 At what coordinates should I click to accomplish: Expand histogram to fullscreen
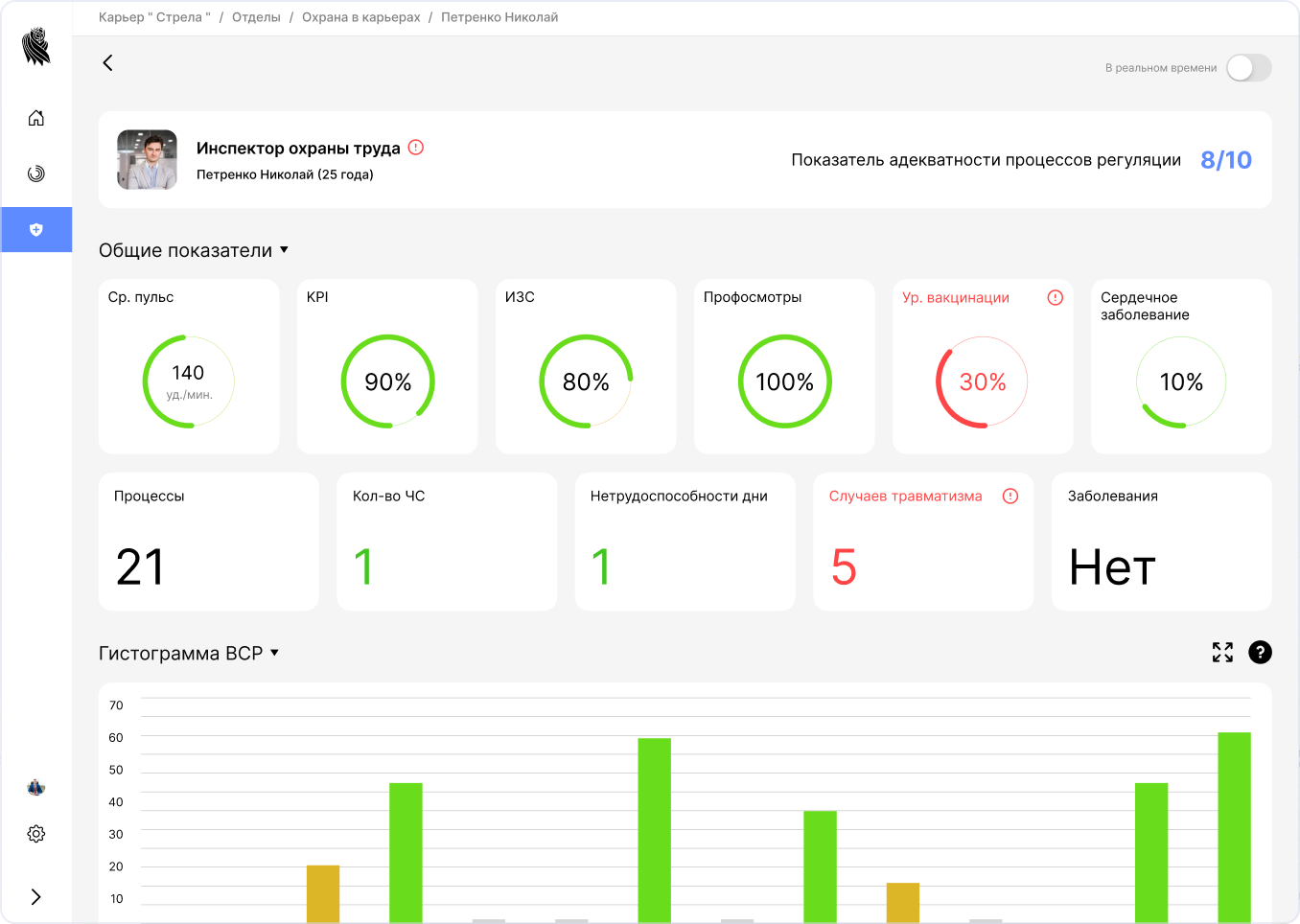[1222, 653]
